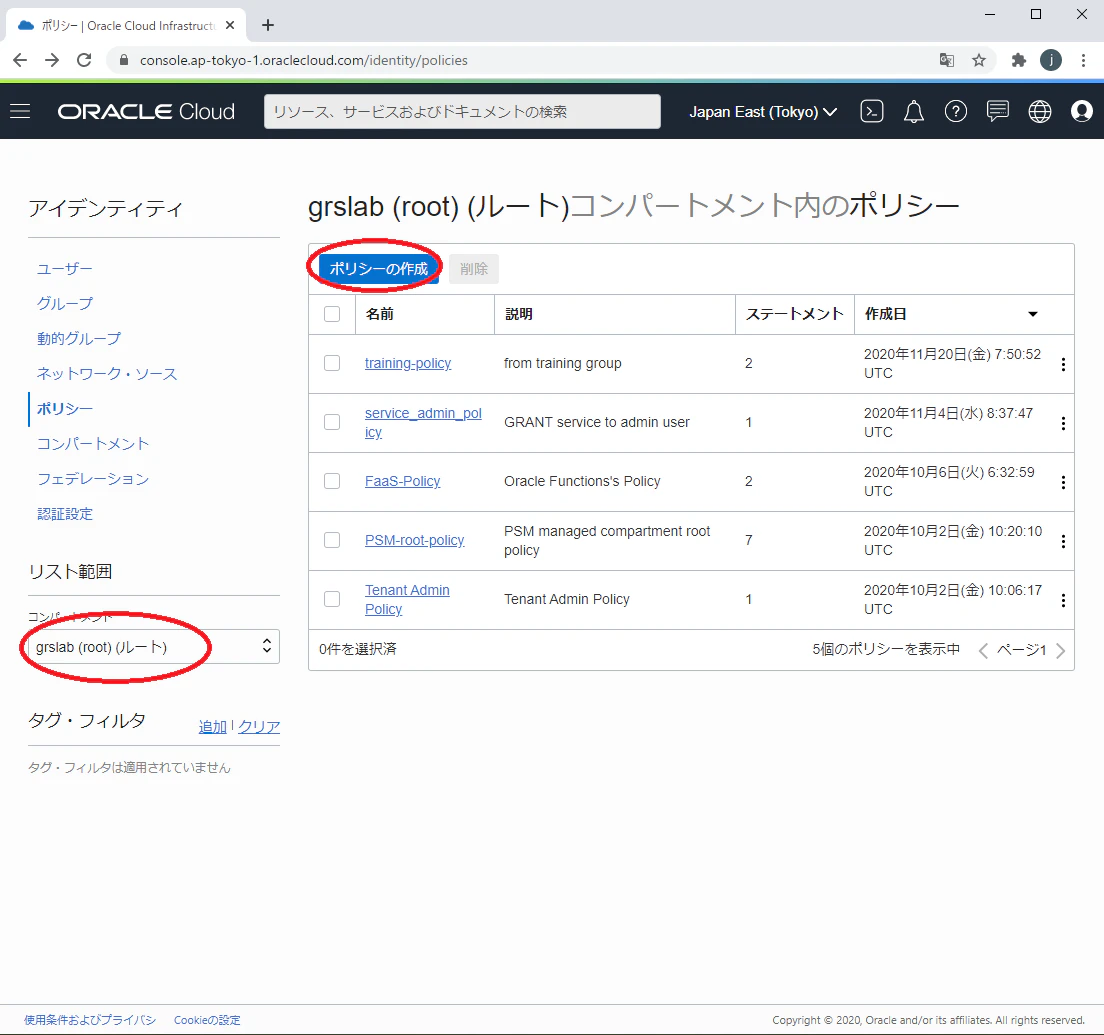This screenshot has height=1035, width=1104.
Task: Open 動的グループ in the sidebar
Action: click(79, 339)
